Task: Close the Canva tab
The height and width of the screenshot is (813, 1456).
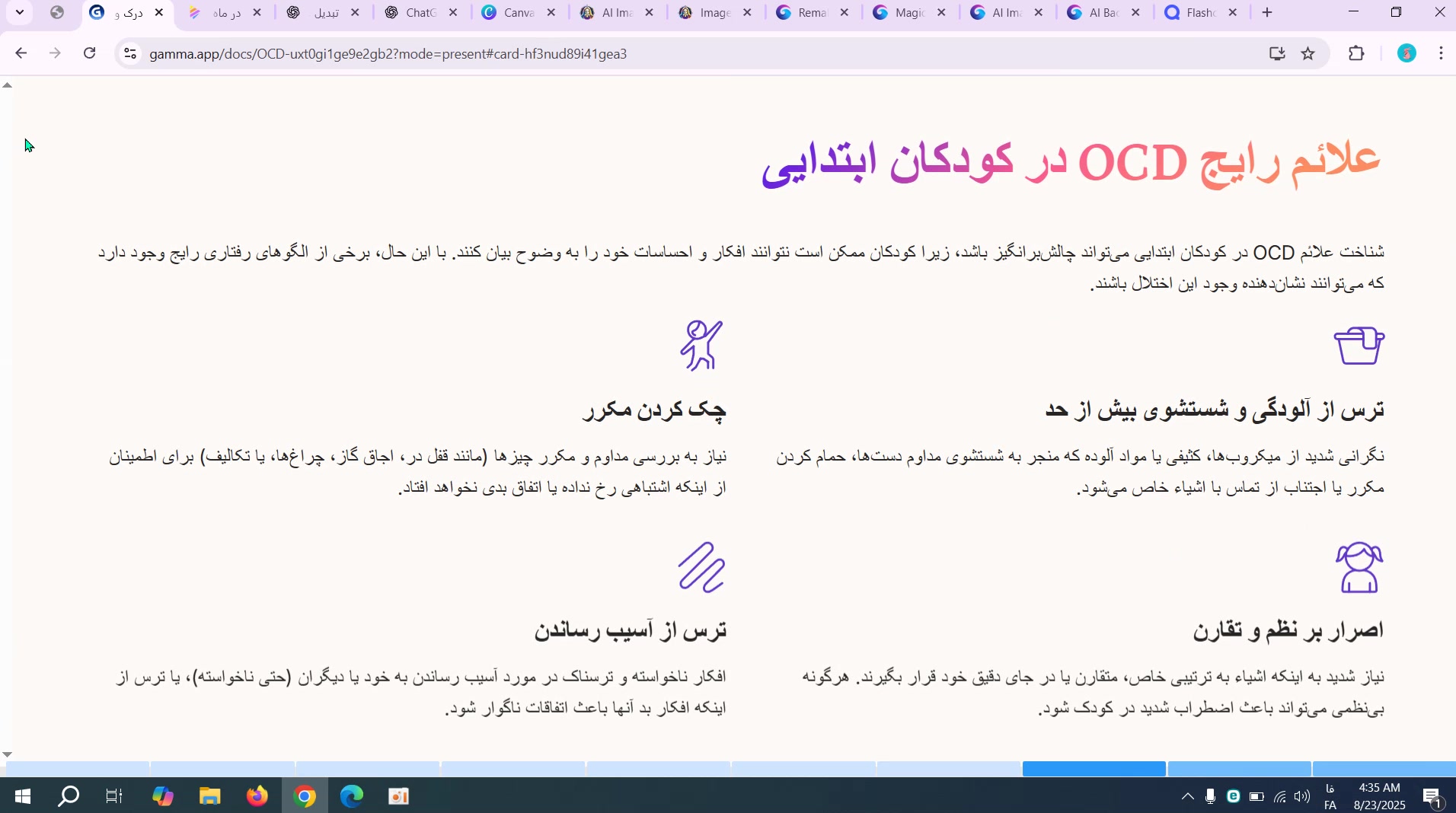Action: 552,13
